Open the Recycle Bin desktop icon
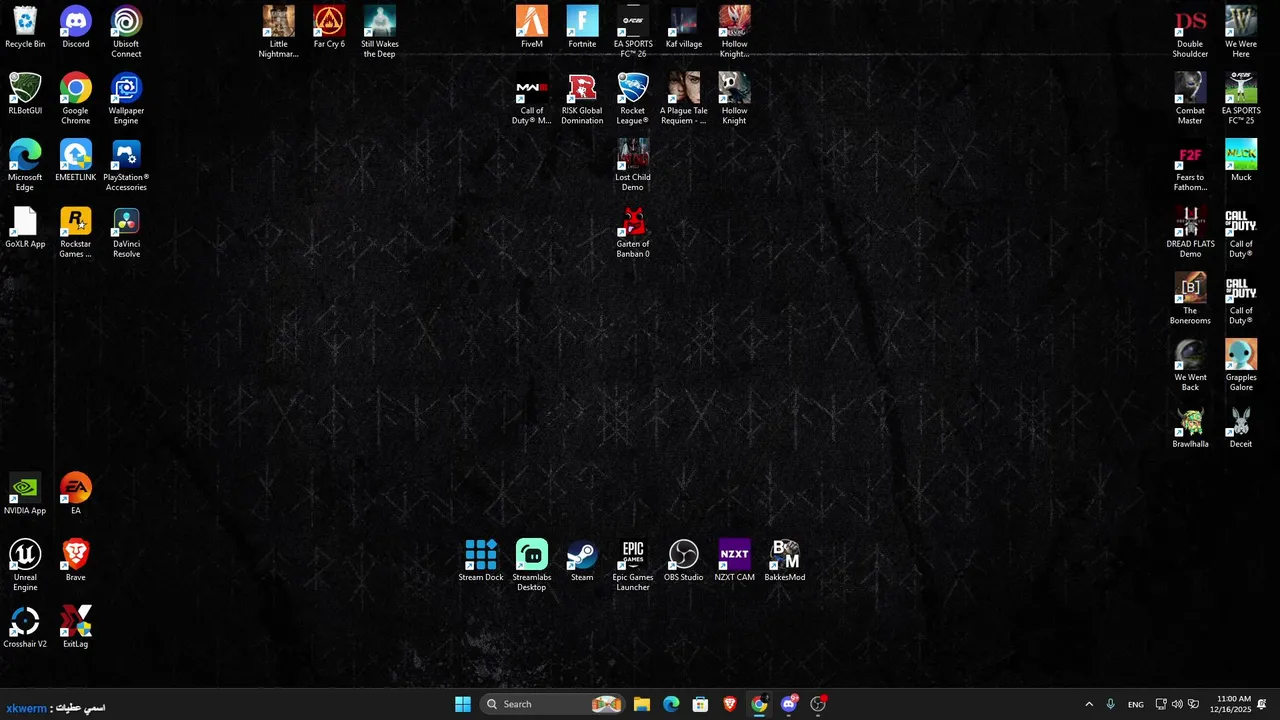This screenshot has width=1280, height=720. coord(25,28)
